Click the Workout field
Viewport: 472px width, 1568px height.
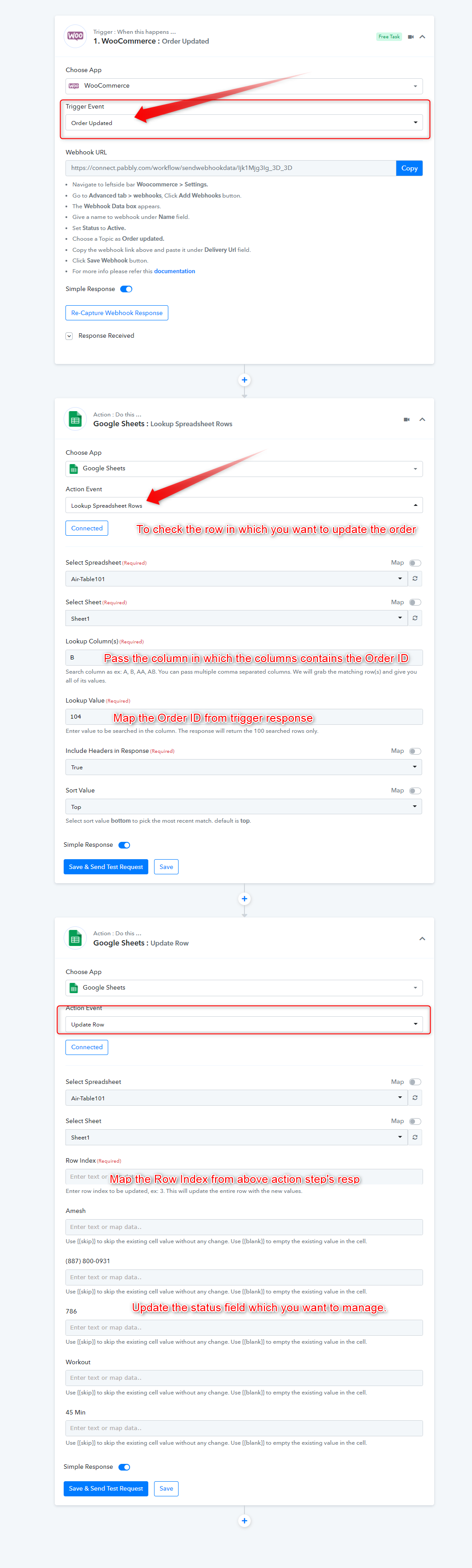click(244, 1378)
